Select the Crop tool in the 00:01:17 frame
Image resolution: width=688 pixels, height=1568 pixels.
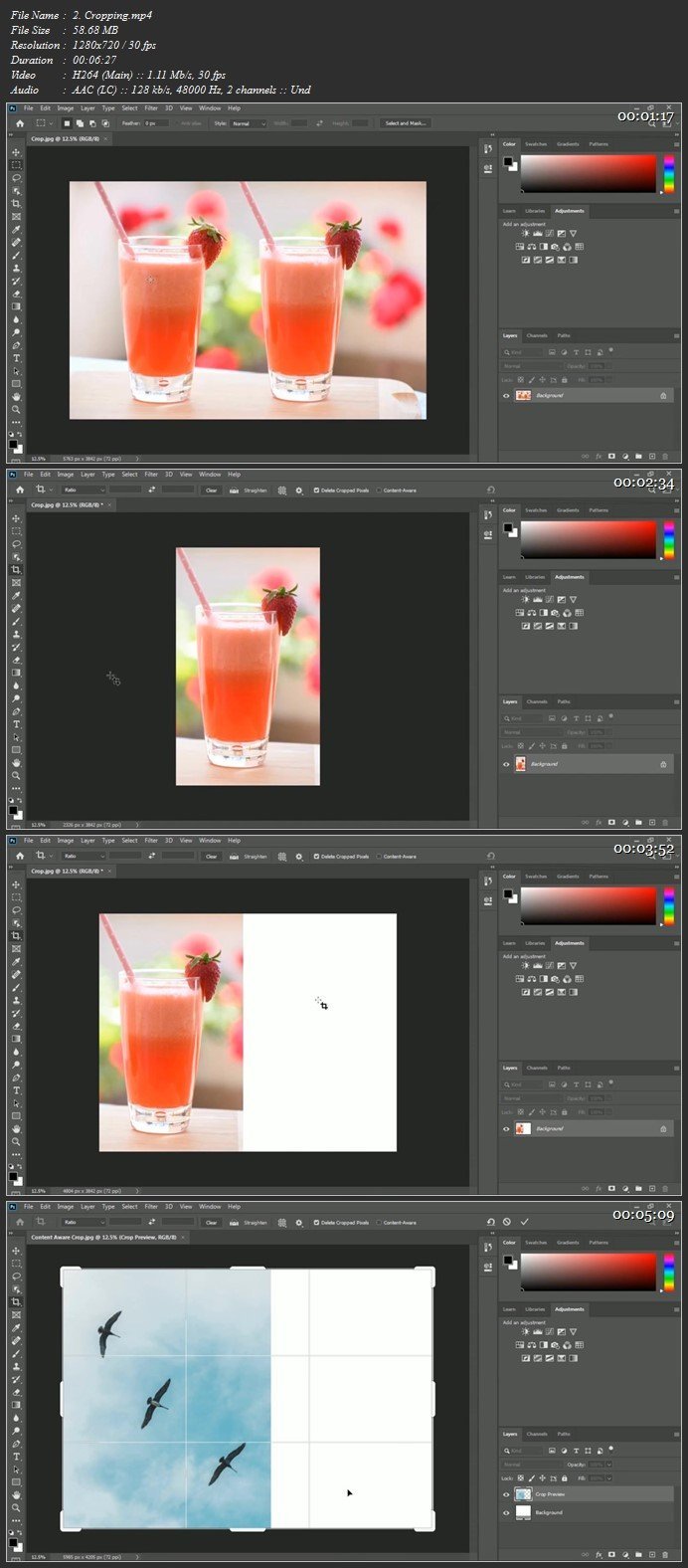click(x=16, y=204)
